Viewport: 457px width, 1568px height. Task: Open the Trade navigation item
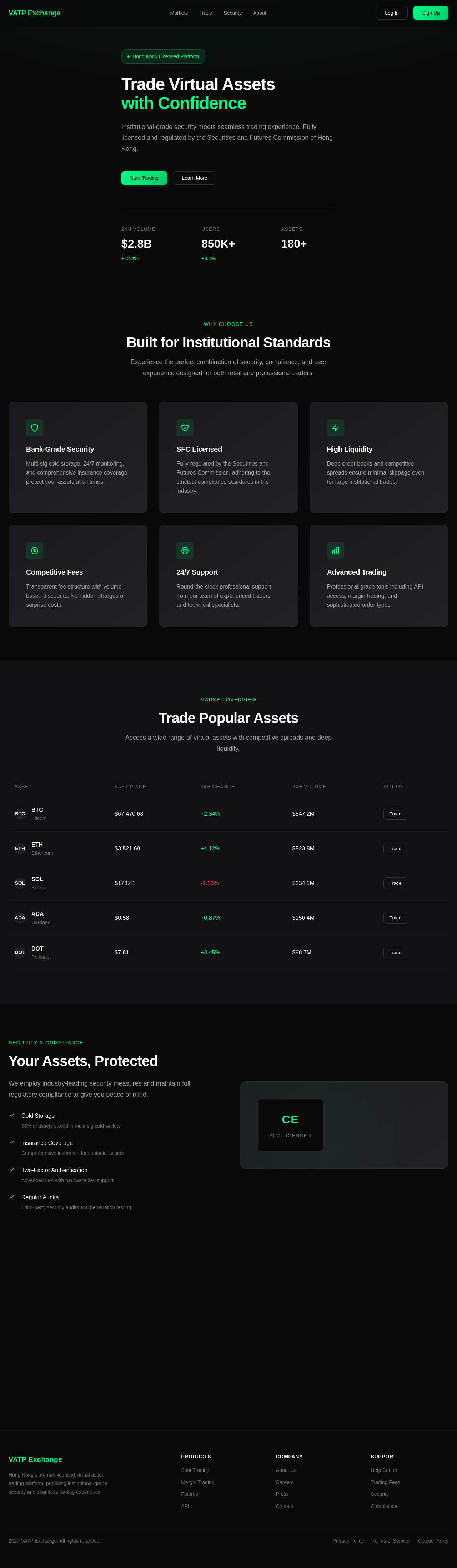pos(205,13)
